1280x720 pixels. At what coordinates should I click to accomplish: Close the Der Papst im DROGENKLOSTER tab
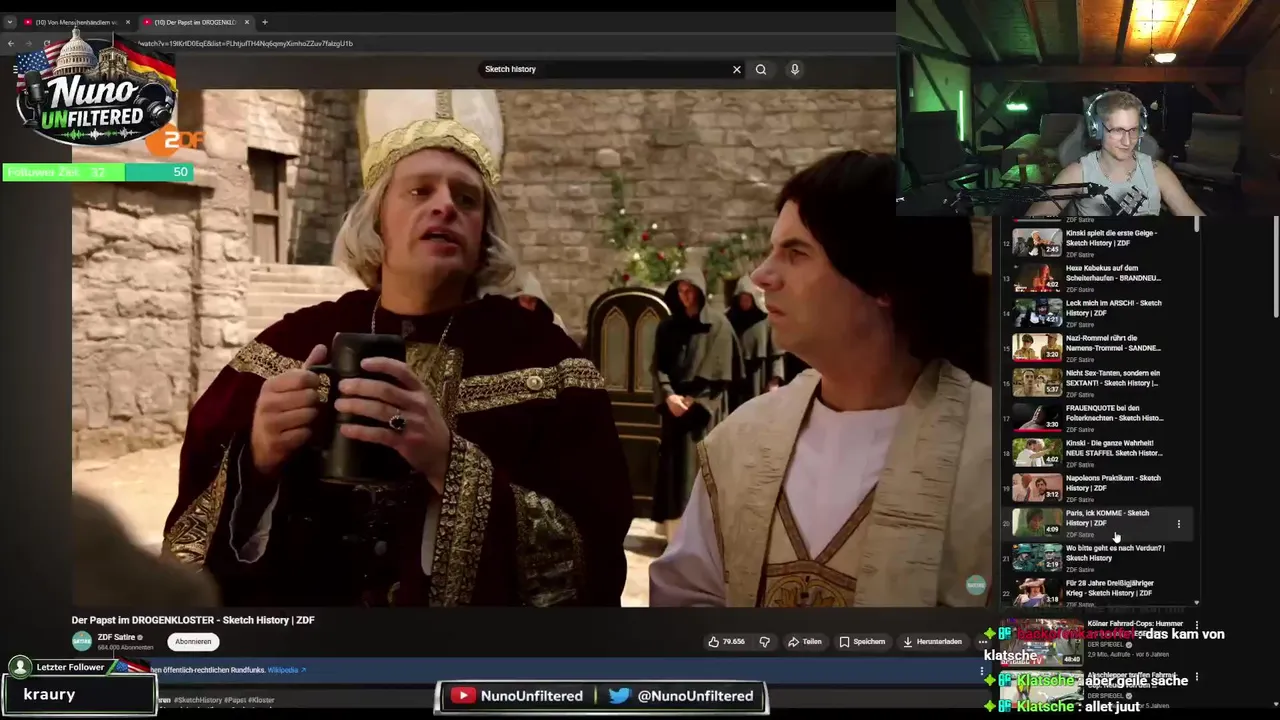[247, 22]
